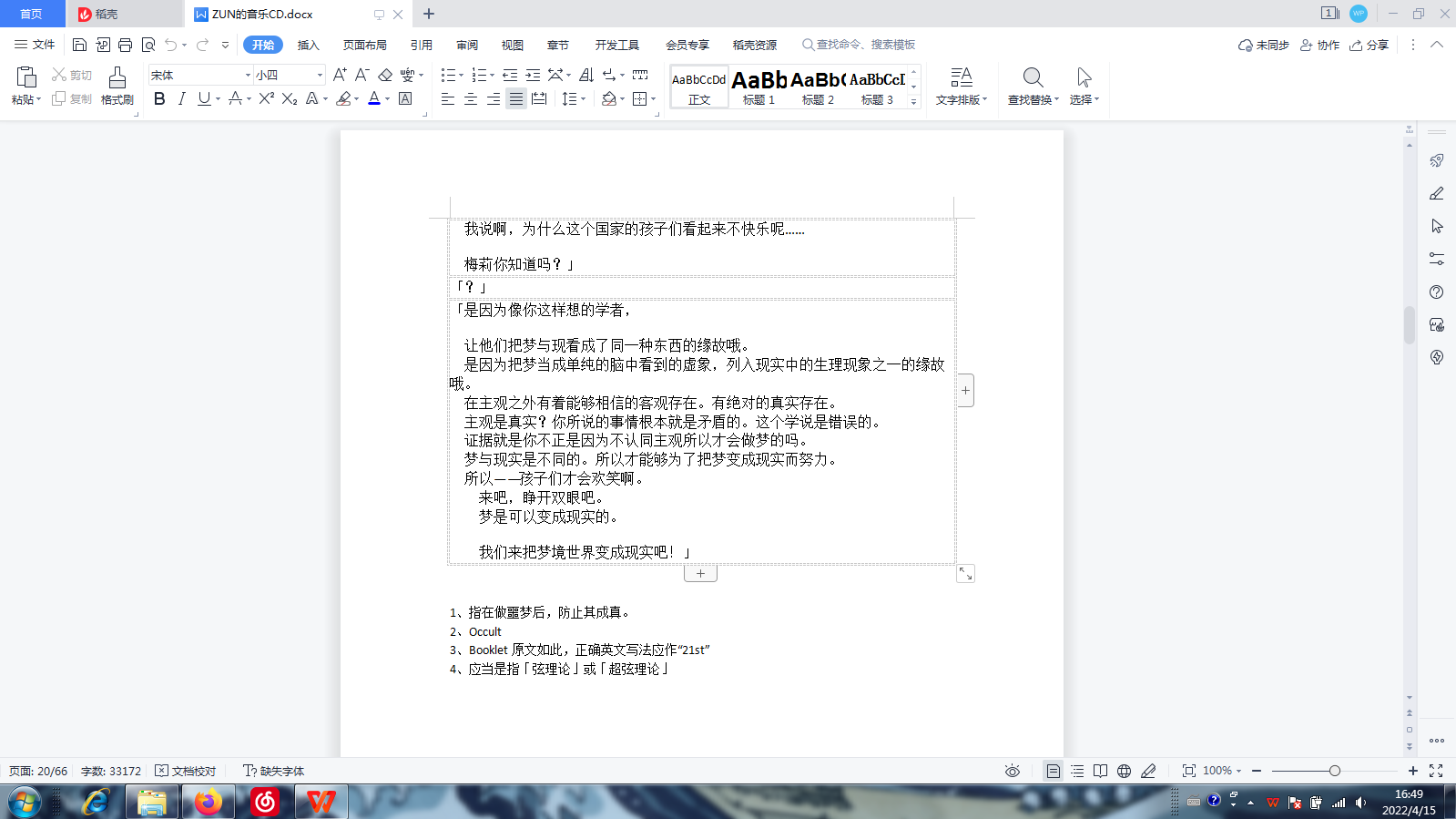The height and width of the screenshot is (819, 1456).
Task: Open the 100% zoom level dropdown
Action: click(x=1222, y=771)
